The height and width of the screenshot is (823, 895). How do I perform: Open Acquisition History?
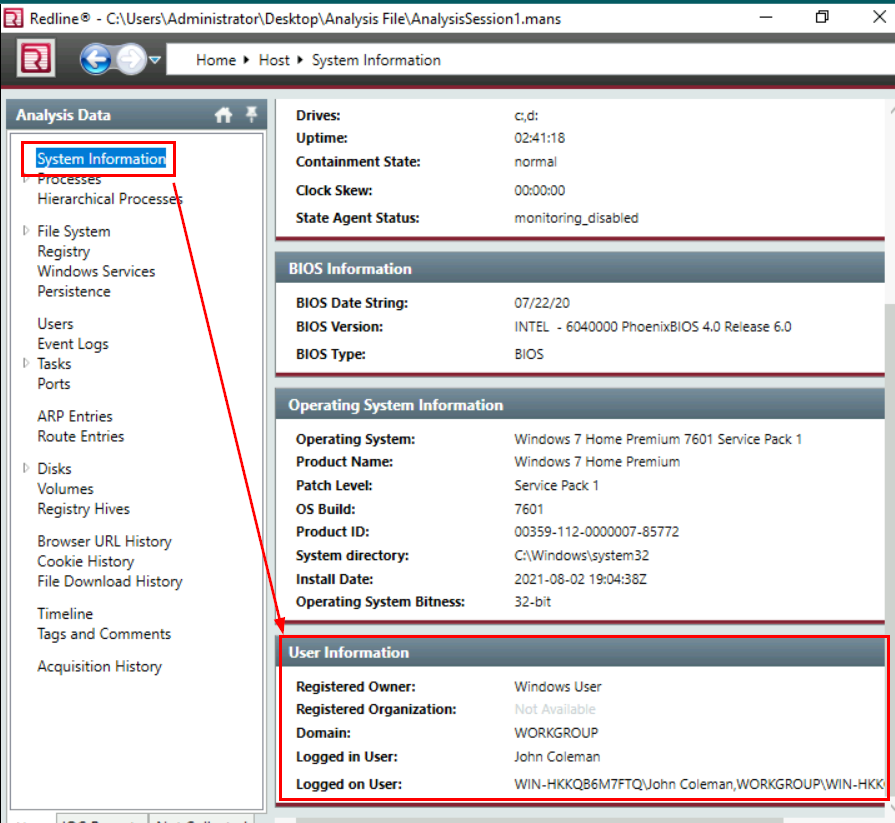[99, 667]
